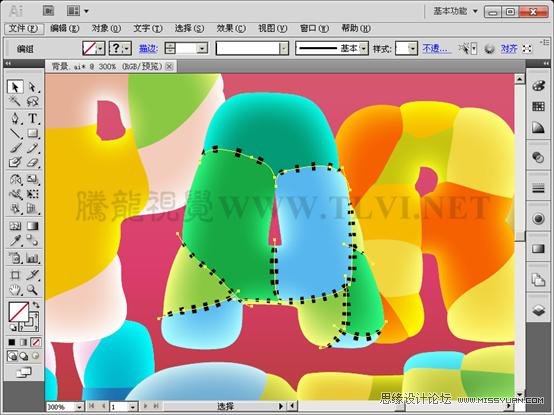Select the Type tool
The height and width of the screenshot is (415, 554).
32,118
